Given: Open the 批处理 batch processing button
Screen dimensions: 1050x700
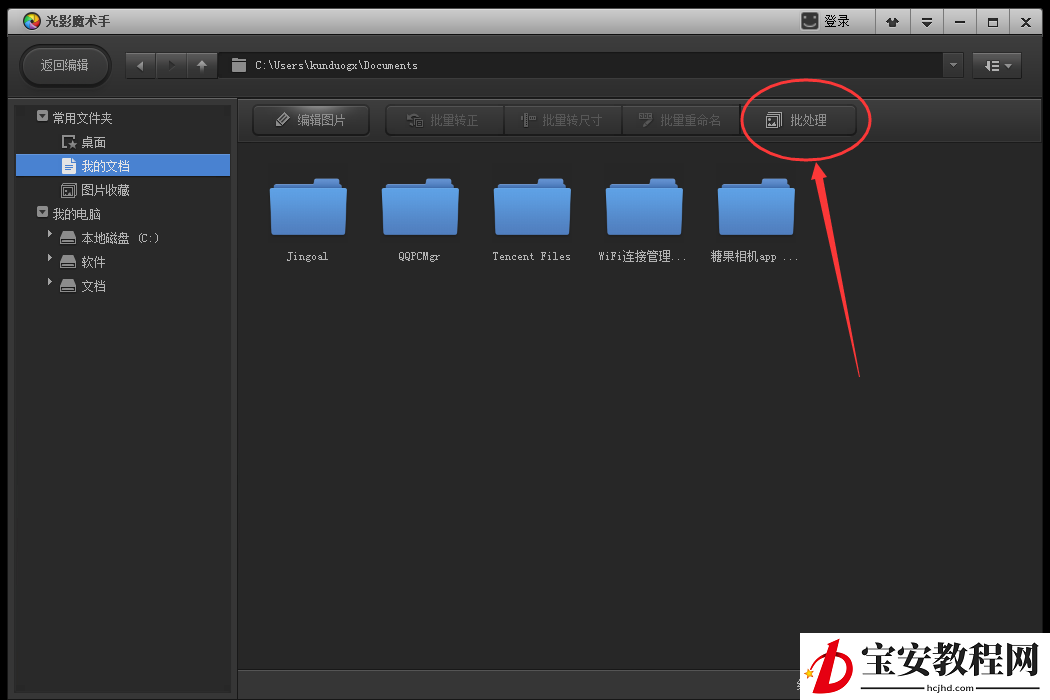Looking at the screenshot, I should (798, 121).
